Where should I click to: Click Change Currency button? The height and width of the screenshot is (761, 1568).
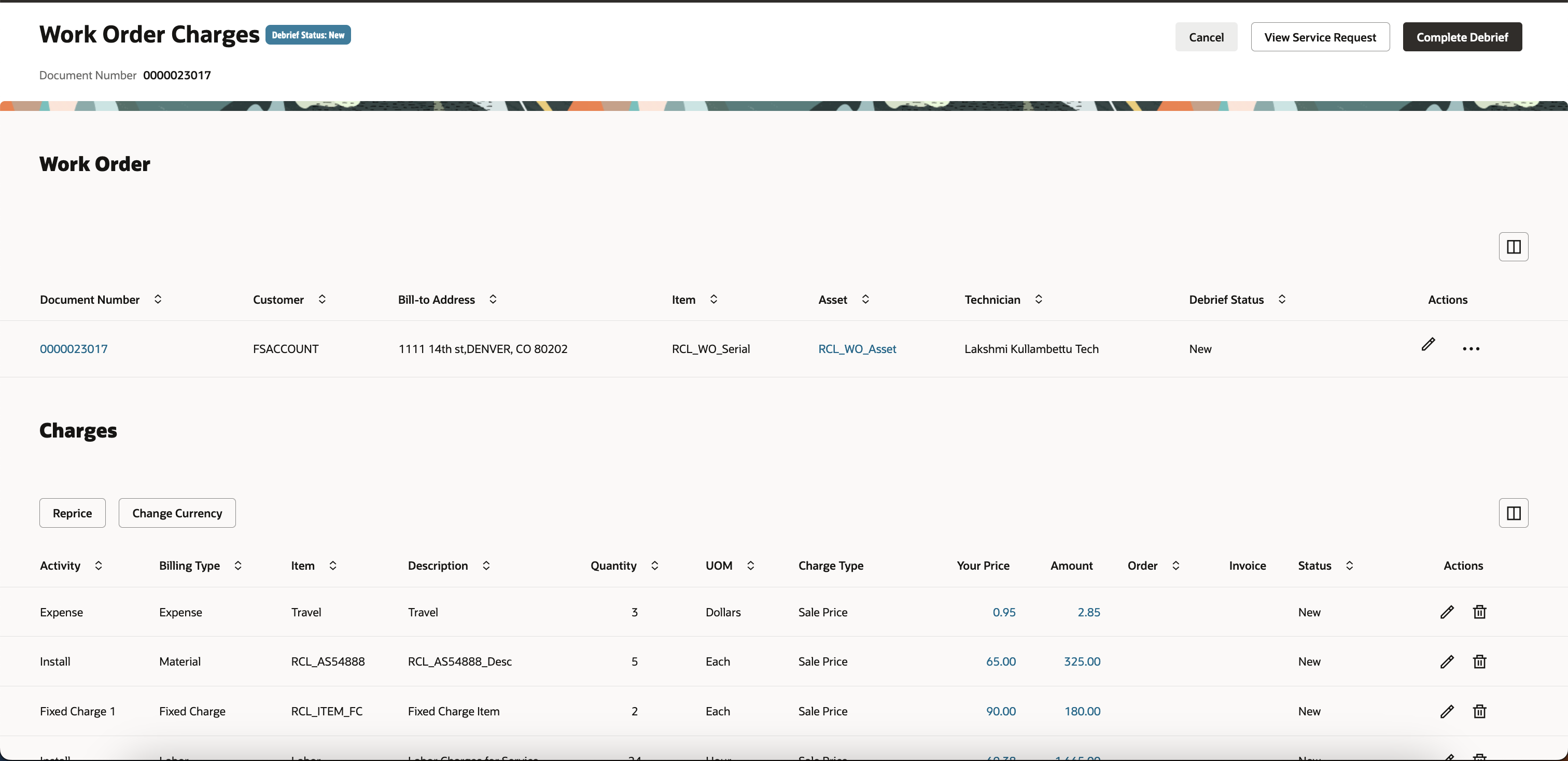[x=177, y=513]
